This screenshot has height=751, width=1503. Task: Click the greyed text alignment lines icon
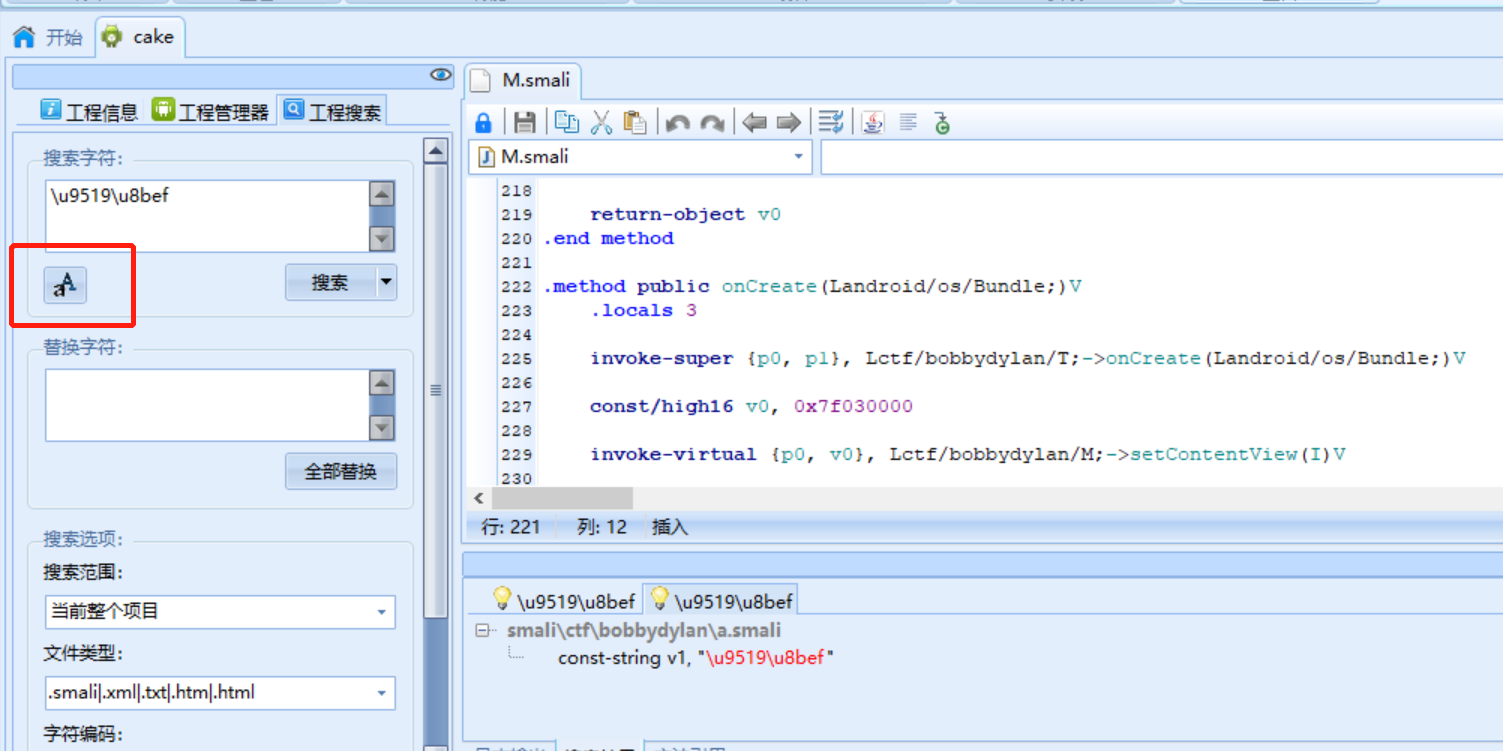908,122
